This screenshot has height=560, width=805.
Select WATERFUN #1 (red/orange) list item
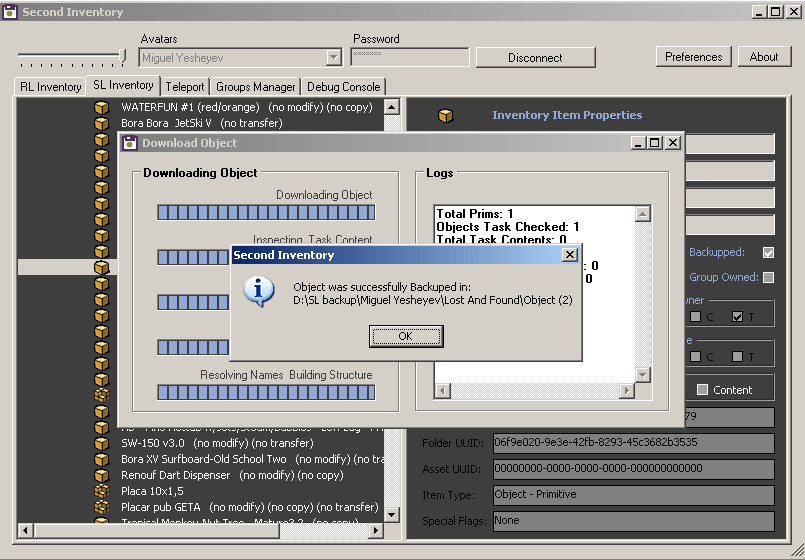(x=246, y=107)
